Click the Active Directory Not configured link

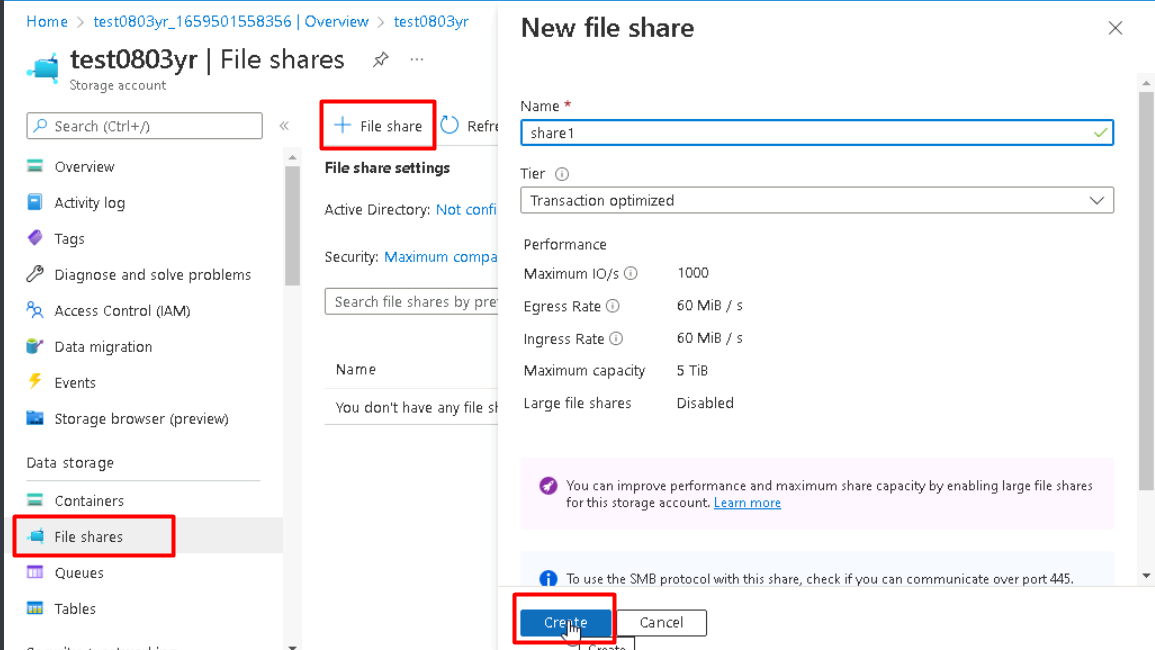466,210
